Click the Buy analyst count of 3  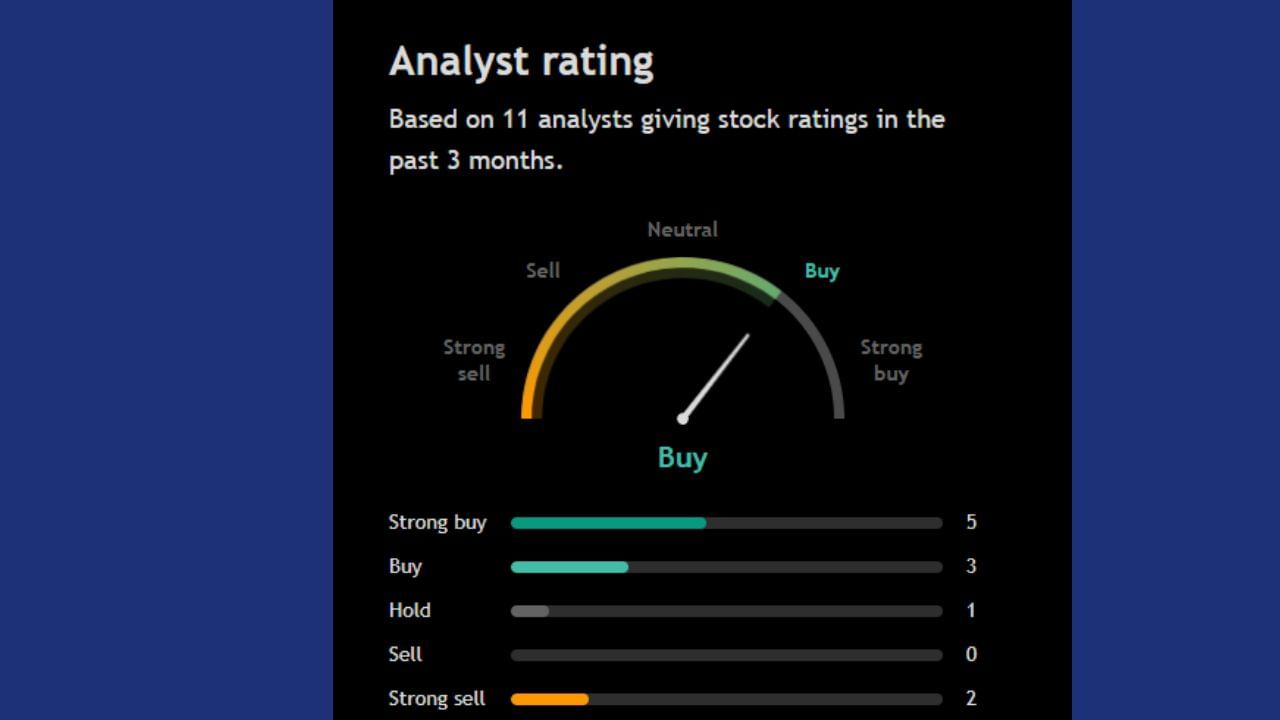coord(971,566)
